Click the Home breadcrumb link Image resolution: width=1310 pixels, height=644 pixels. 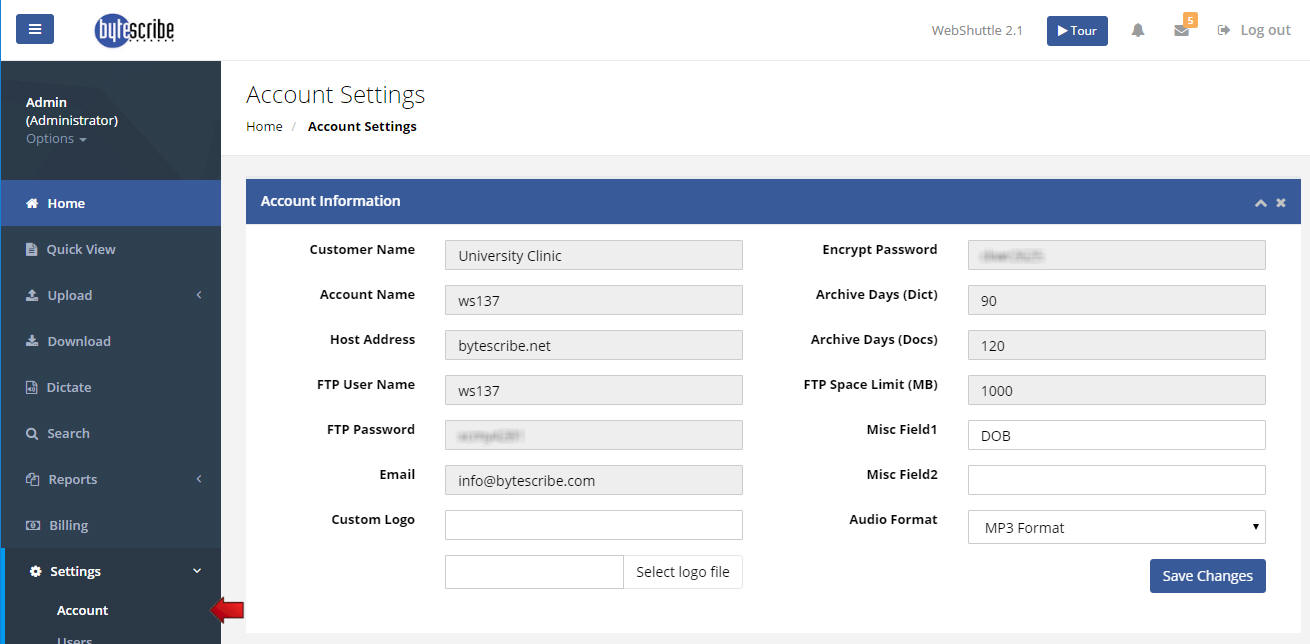pyautogui.click(x=264, y=126)
